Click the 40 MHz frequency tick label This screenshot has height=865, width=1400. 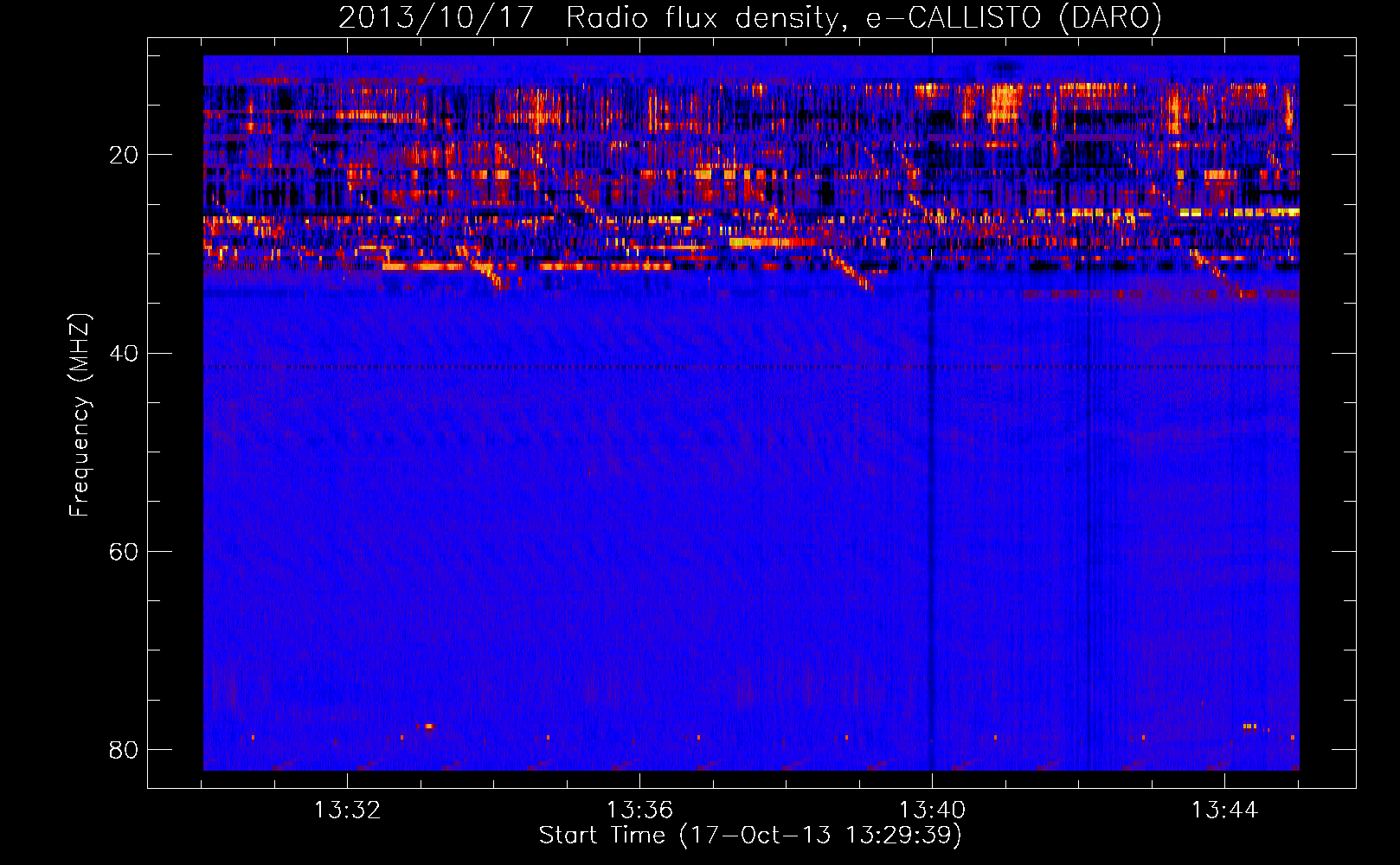click(x=124, y=354)
